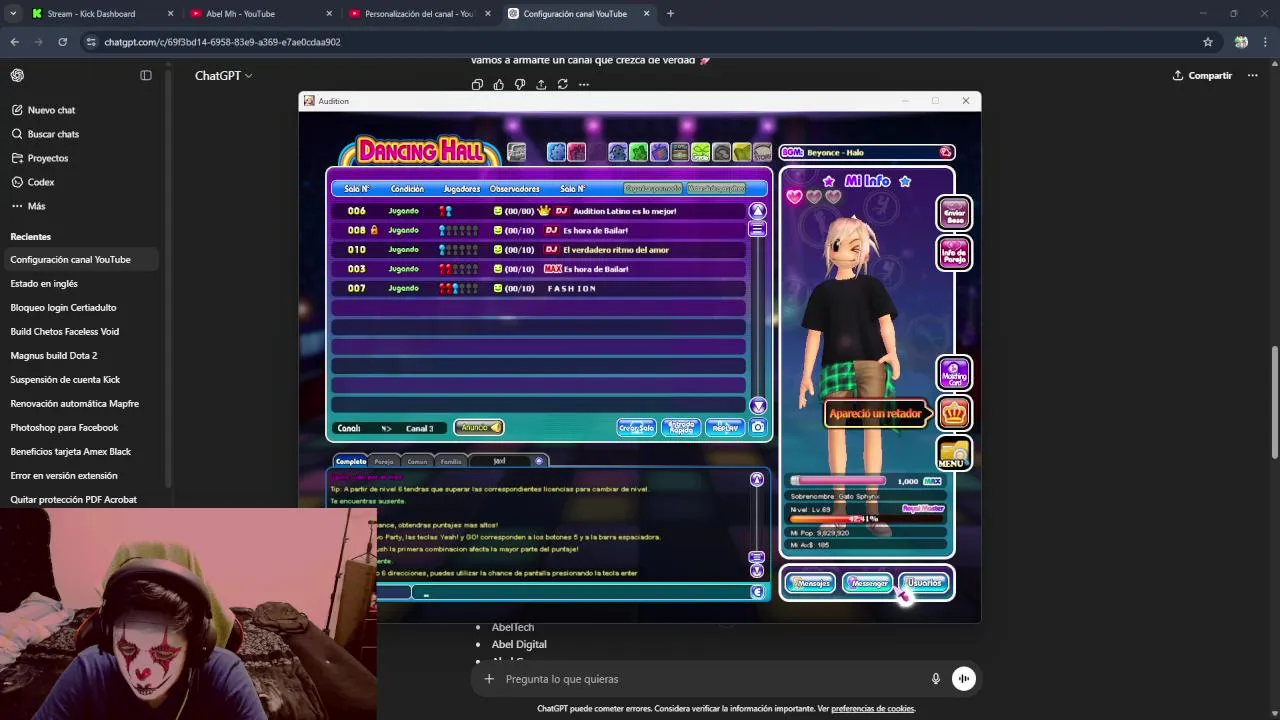
Task: Select room 007 FASHION
Action: [x=538, y=288]
